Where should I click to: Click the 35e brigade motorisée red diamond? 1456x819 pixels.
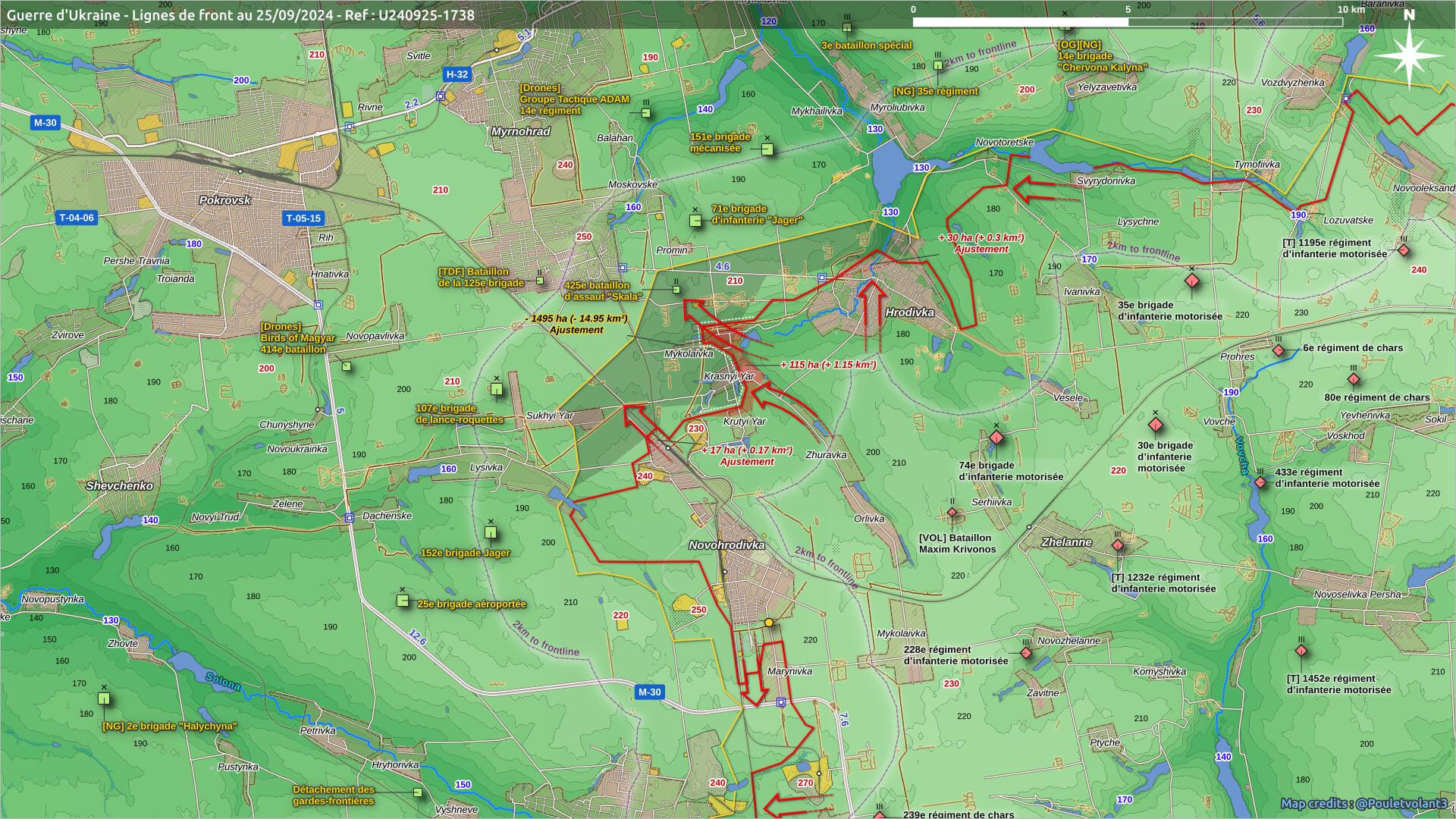point(1191,281)
